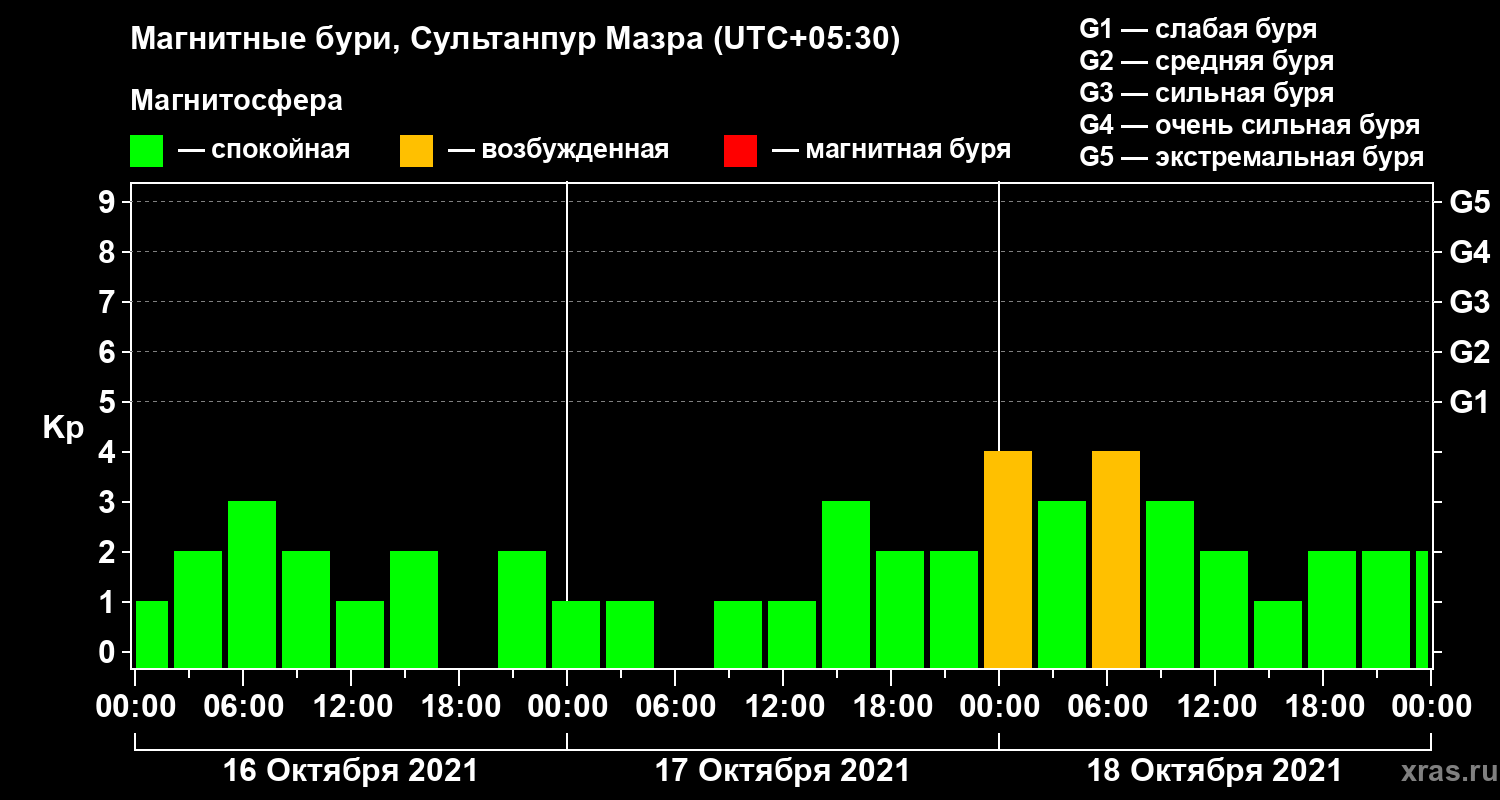Select the green Kp 3 bar between the two orange bars
The image size is (1500, 800).
[1062, 585]
